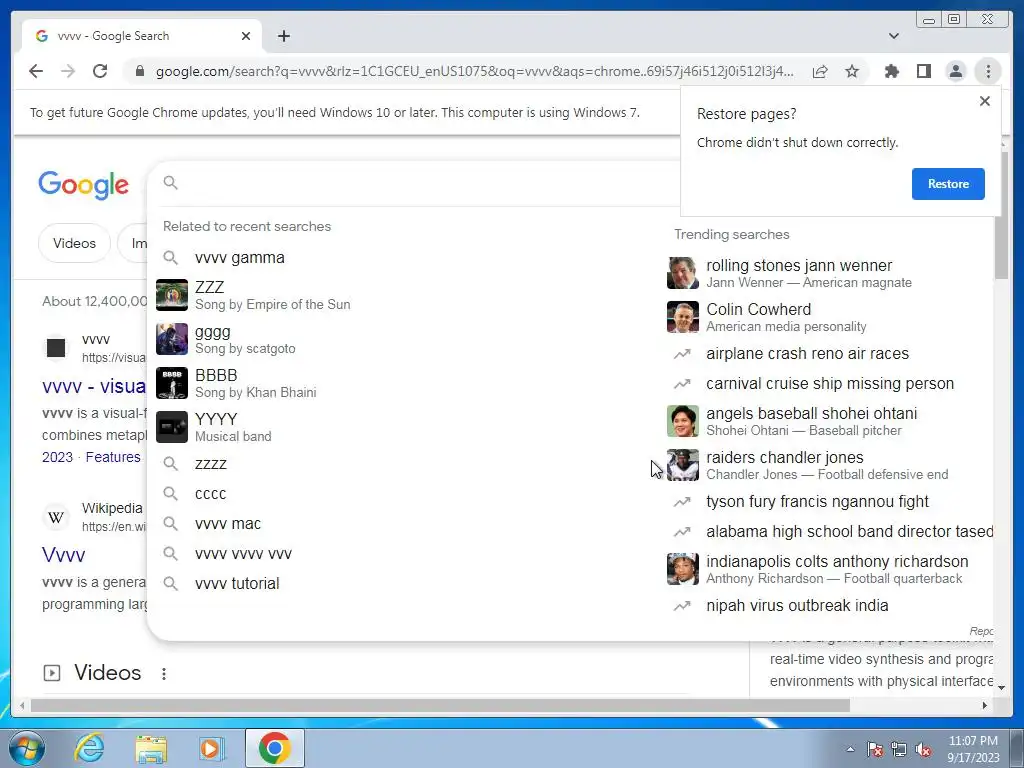Image resolution: width=1024 pixels, height=768 pixels.
Task: Click the muted volume tray icon
Action: pyautogui.click(x=923, y=750)
